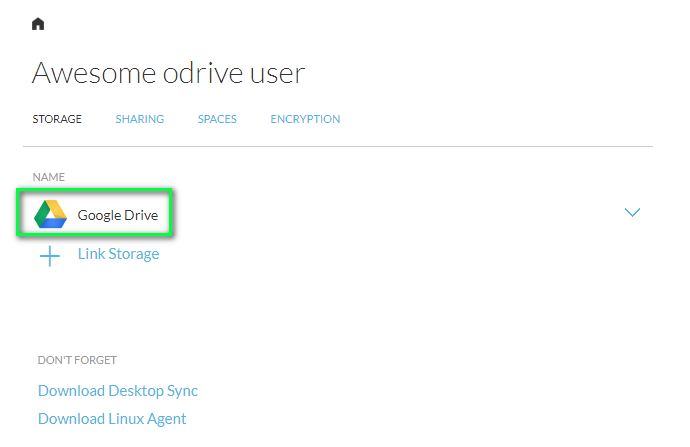Switch to the Sharing tab
The width and height of the screenshot is (690, 447).
point(139,119)
